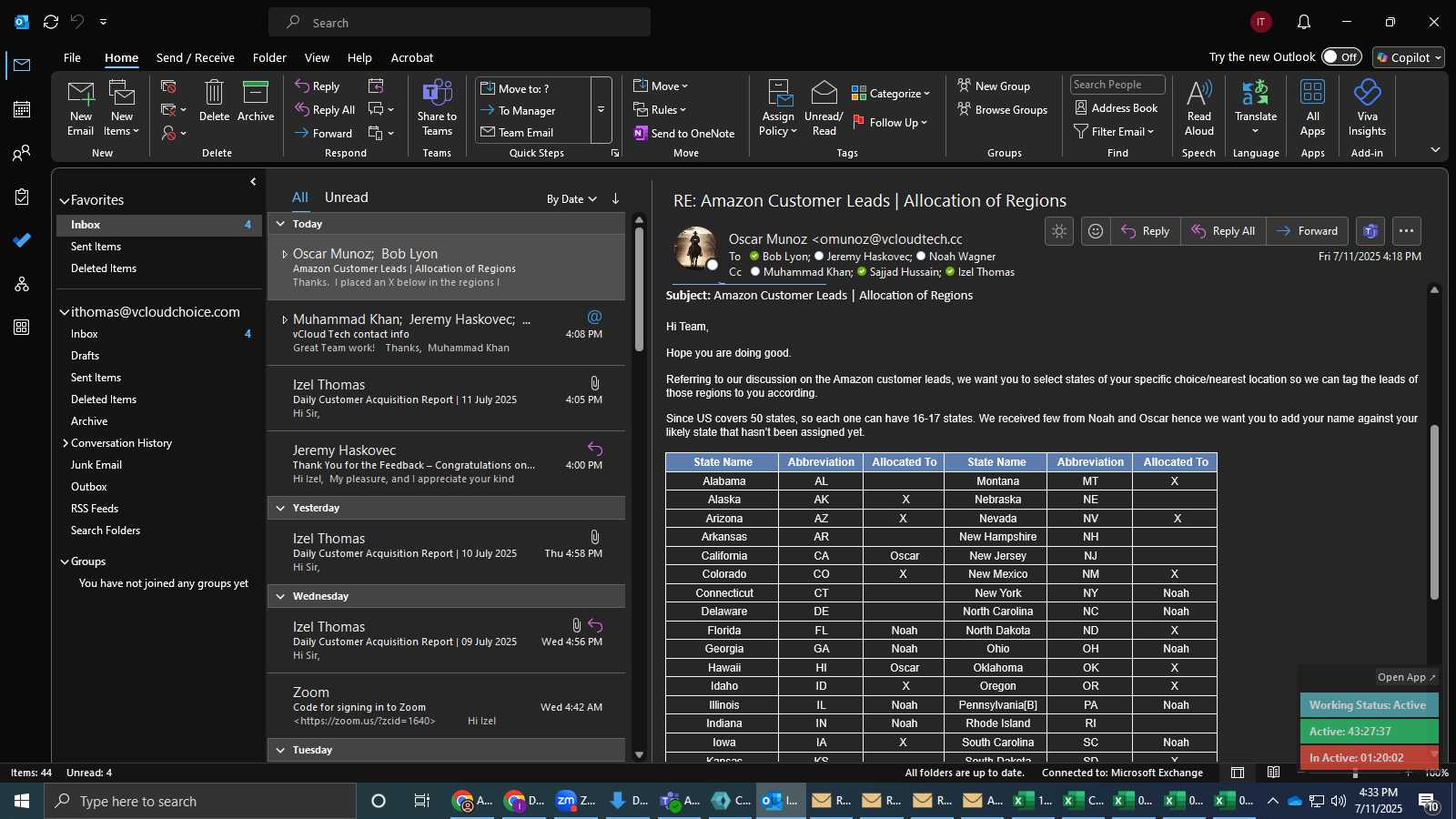Share message to Teams from reading pane
The height and width of the screenshot is (819, 1456).
1370,231
